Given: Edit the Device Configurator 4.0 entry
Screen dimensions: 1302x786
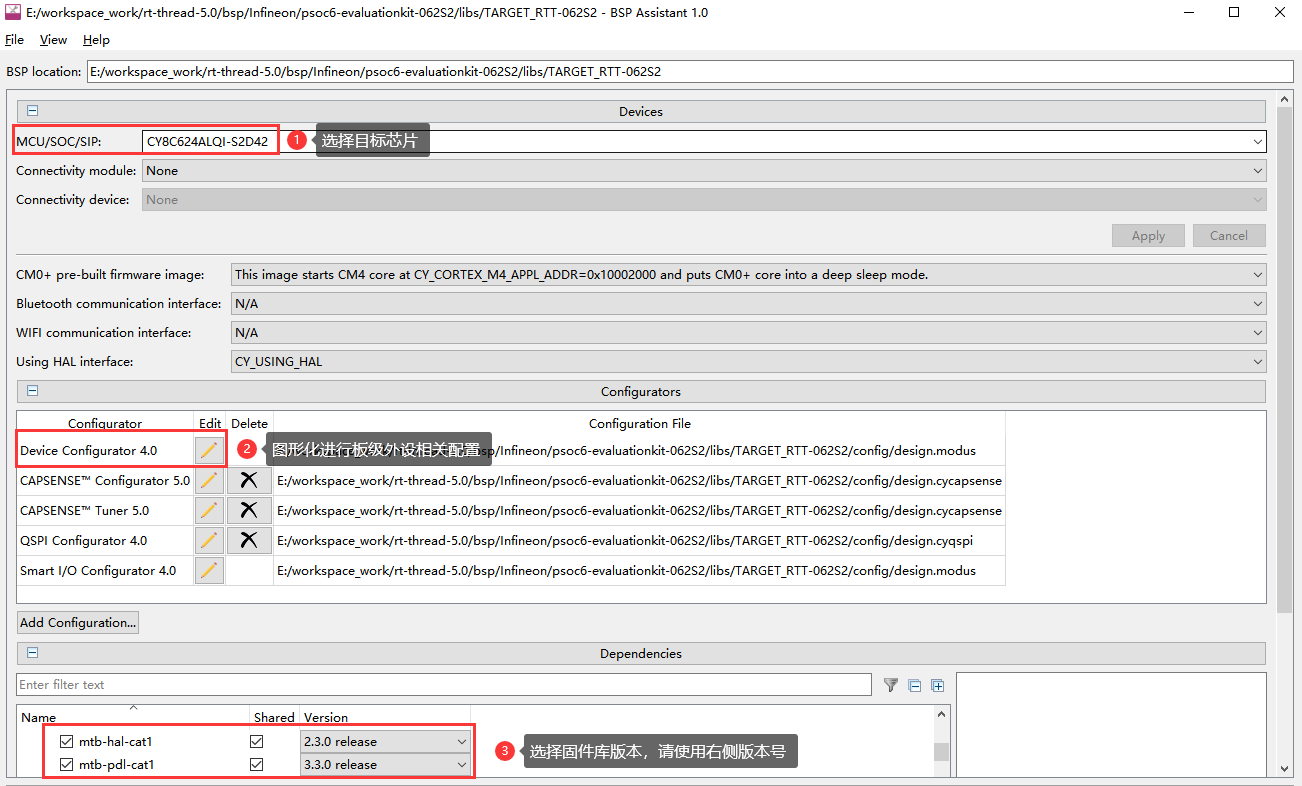Looking at the screenshot, I should pos(208,450).
